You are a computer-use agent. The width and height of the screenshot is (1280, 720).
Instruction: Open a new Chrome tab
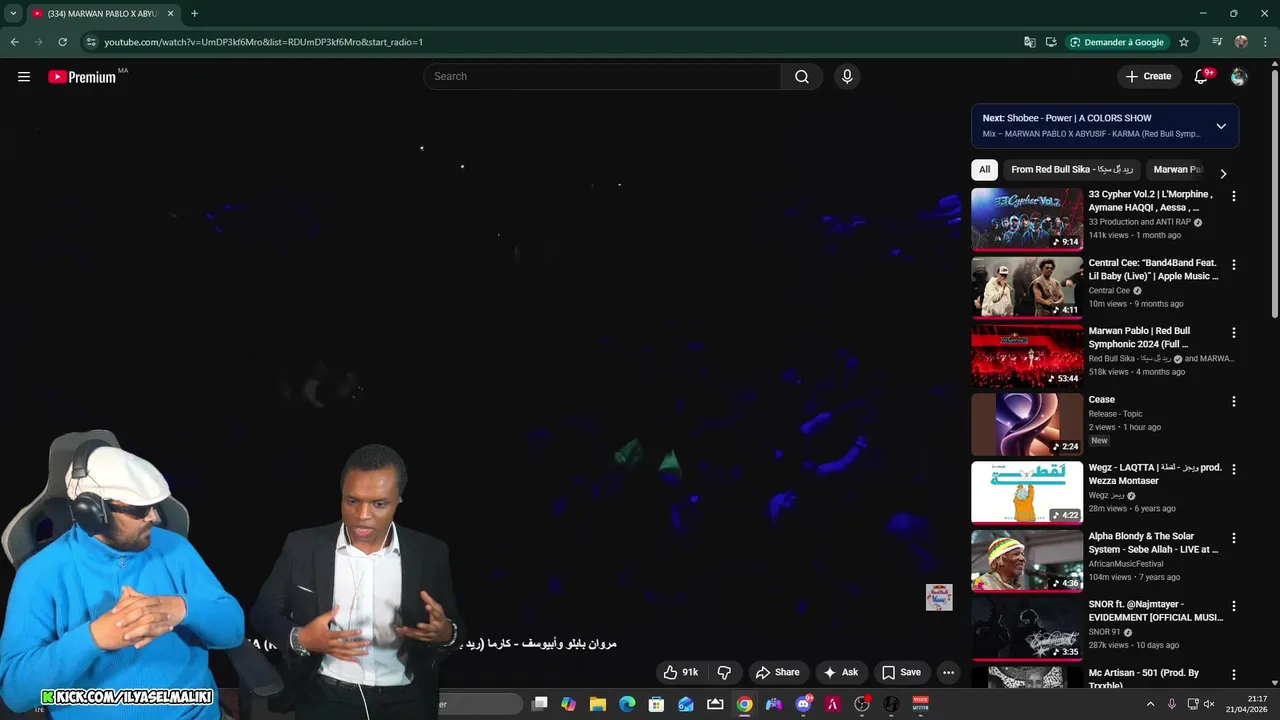pyautogui.click(x=194, y=14)
